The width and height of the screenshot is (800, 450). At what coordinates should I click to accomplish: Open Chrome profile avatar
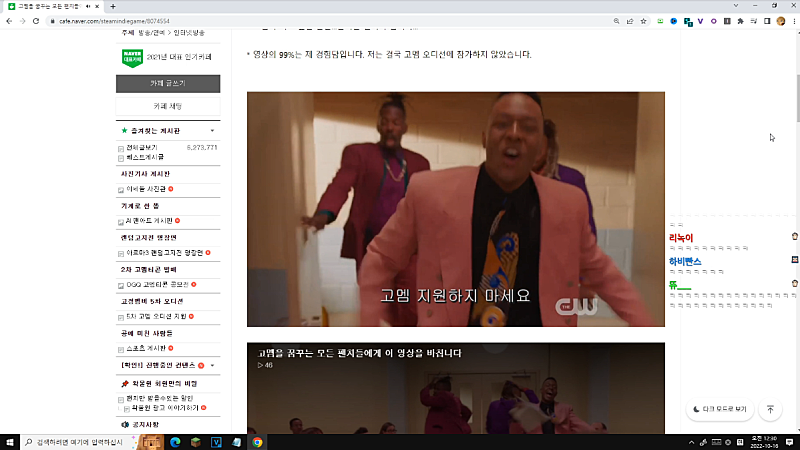[781, 21]
